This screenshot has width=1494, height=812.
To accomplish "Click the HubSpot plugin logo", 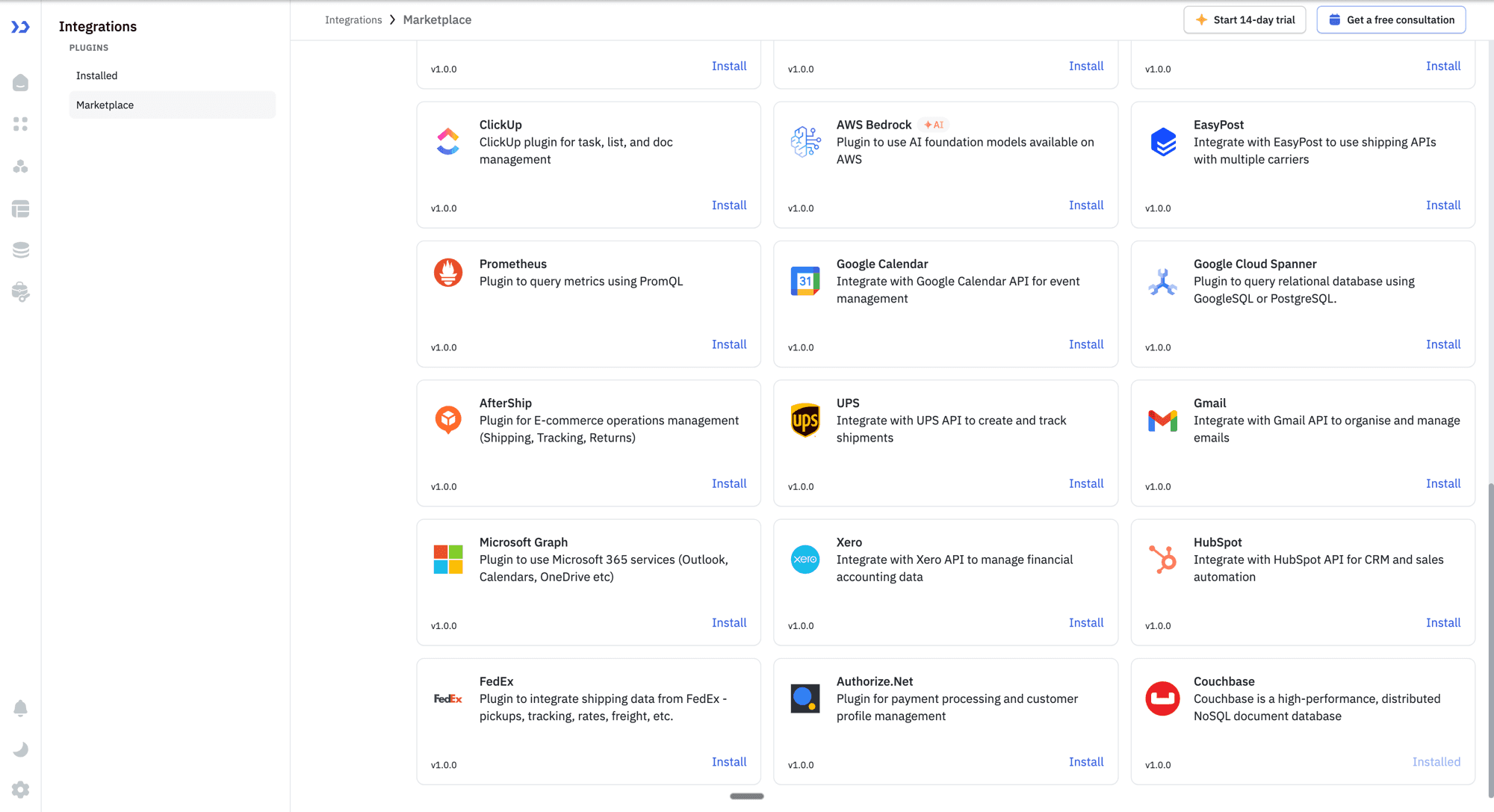I will (1162, 560).
